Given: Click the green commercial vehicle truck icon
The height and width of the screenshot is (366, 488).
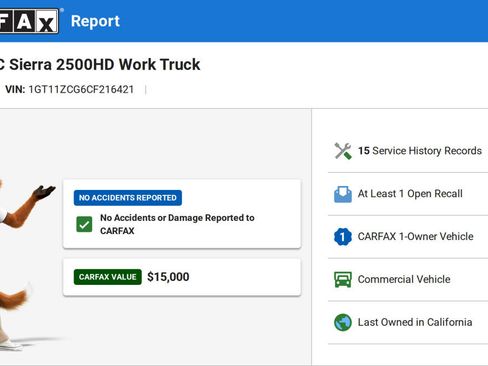Looking at the screenshot, I should tap(343, 279).
